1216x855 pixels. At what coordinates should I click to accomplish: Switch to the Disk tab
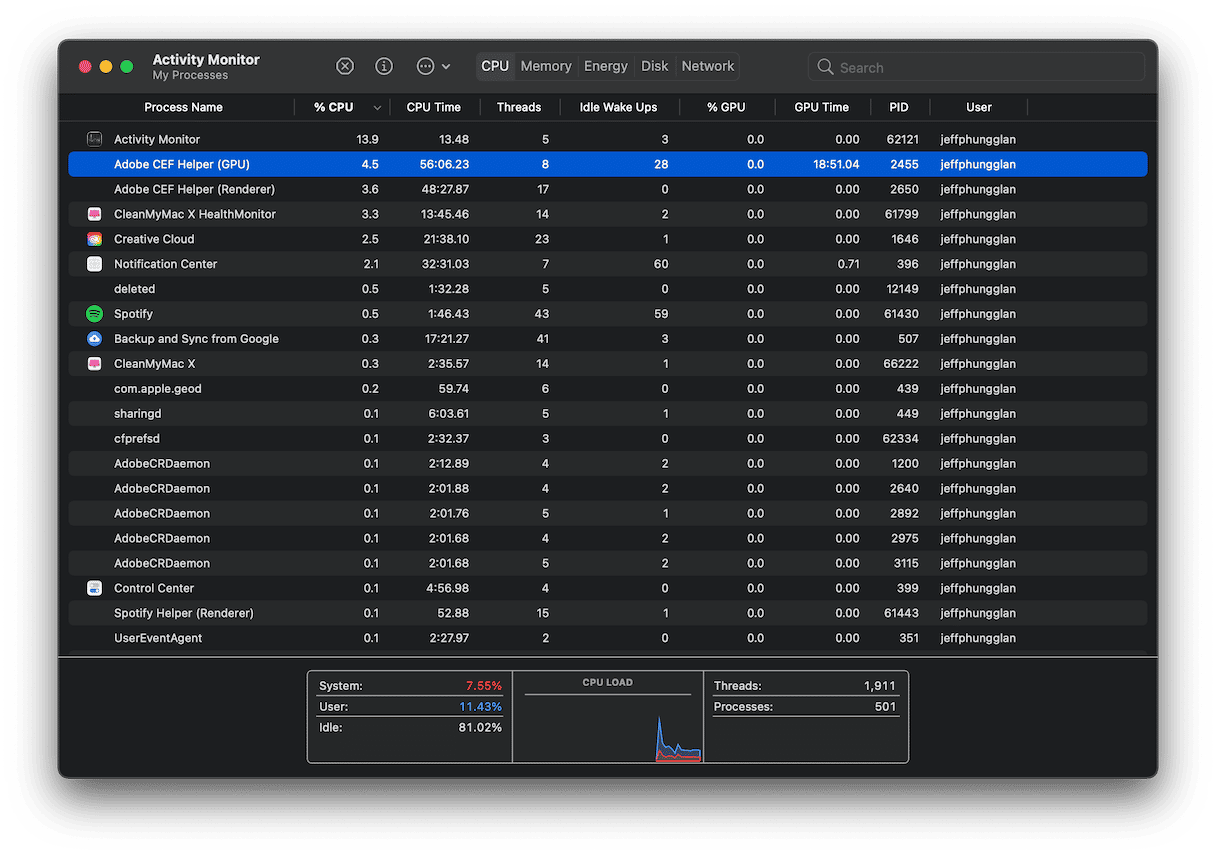click(655, 66)
